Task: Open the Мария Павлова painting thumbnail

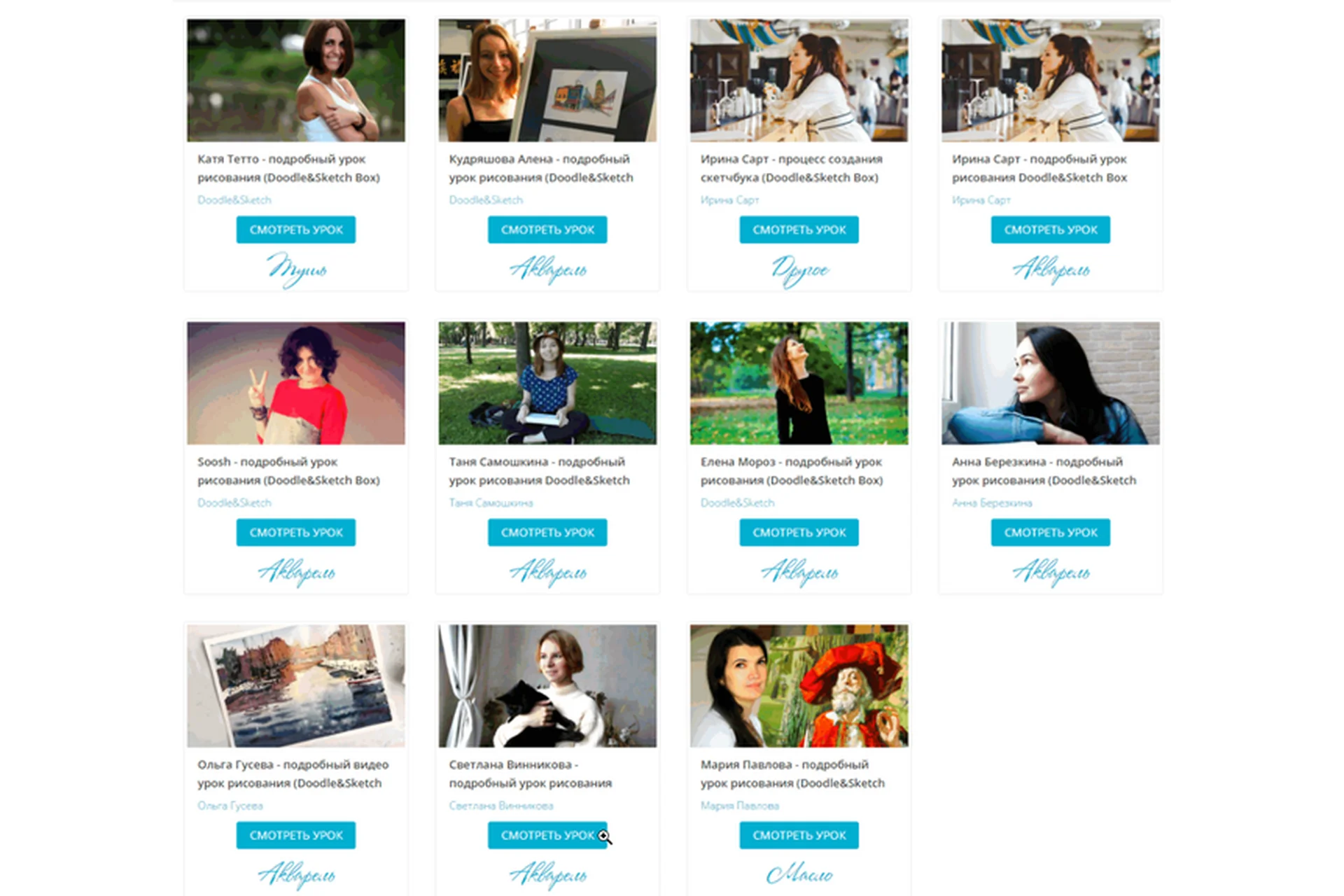Action: [799, 686]
